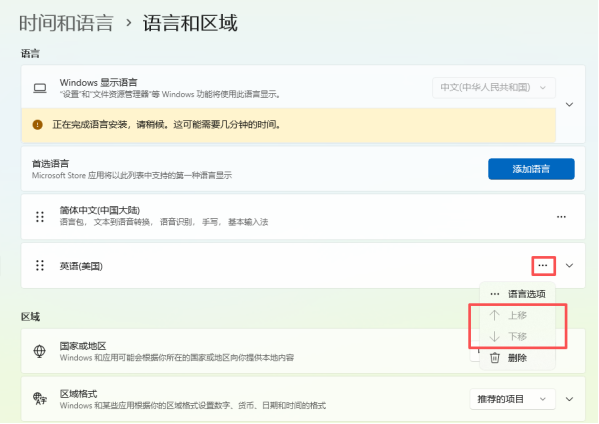599x424 pixels.
Task: Click the 添加语言 button
Action: click(x=531, y=169)
